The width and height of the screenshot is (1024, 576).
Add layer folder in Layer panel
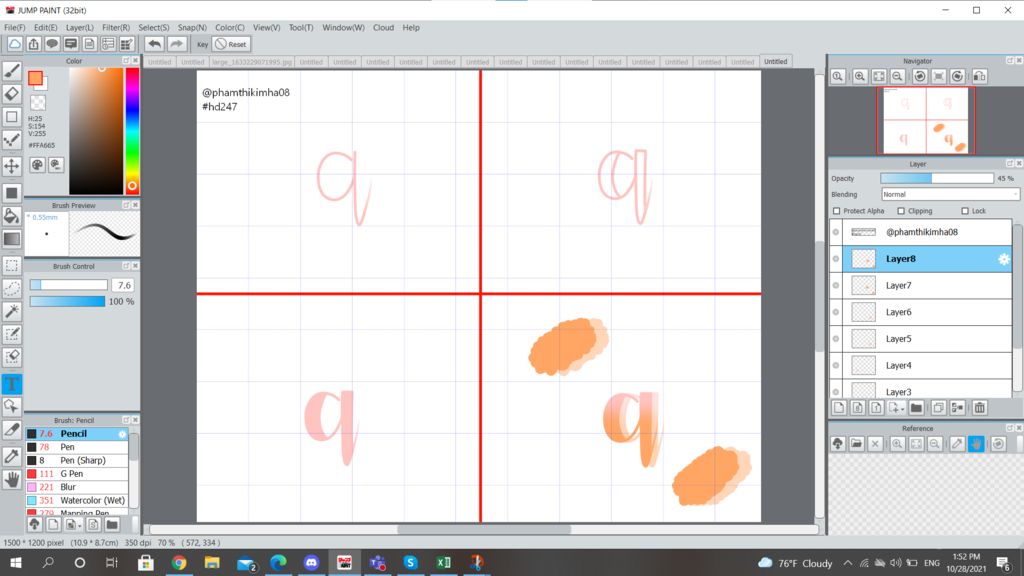(916, 408)
